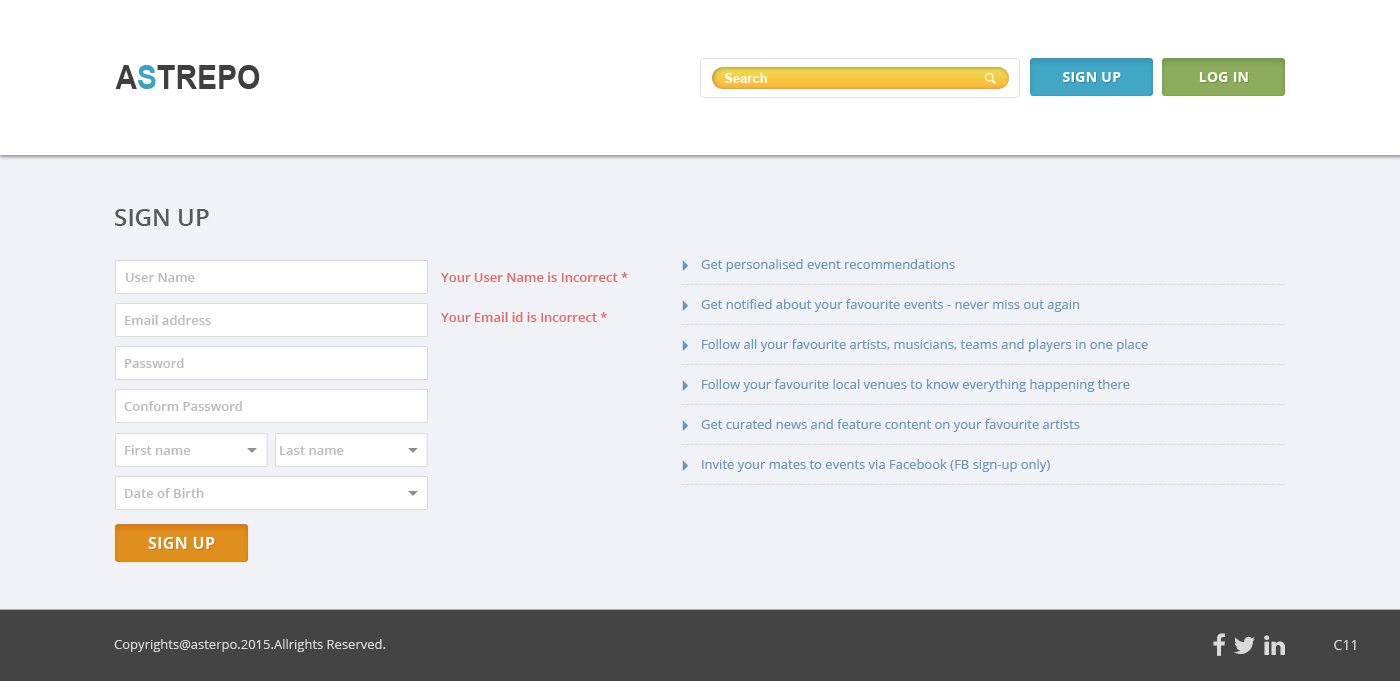Click the blue SIGN UP header button
Viewport: 1400px width, 681px height.
[x=1091, y=77]
